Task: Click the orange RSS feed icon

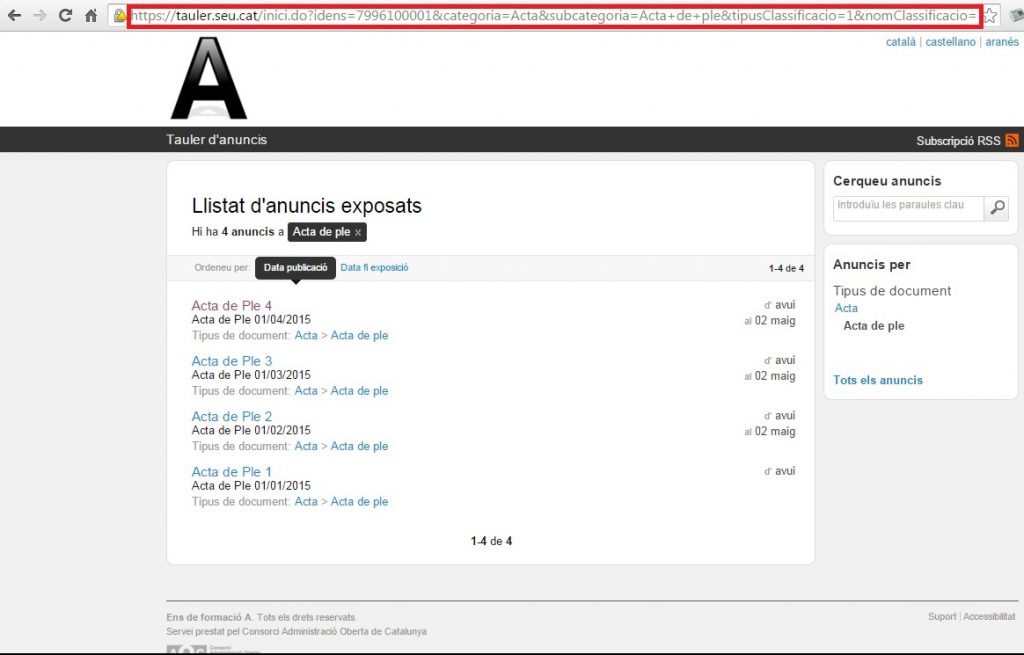Action: coord(1012,141)
